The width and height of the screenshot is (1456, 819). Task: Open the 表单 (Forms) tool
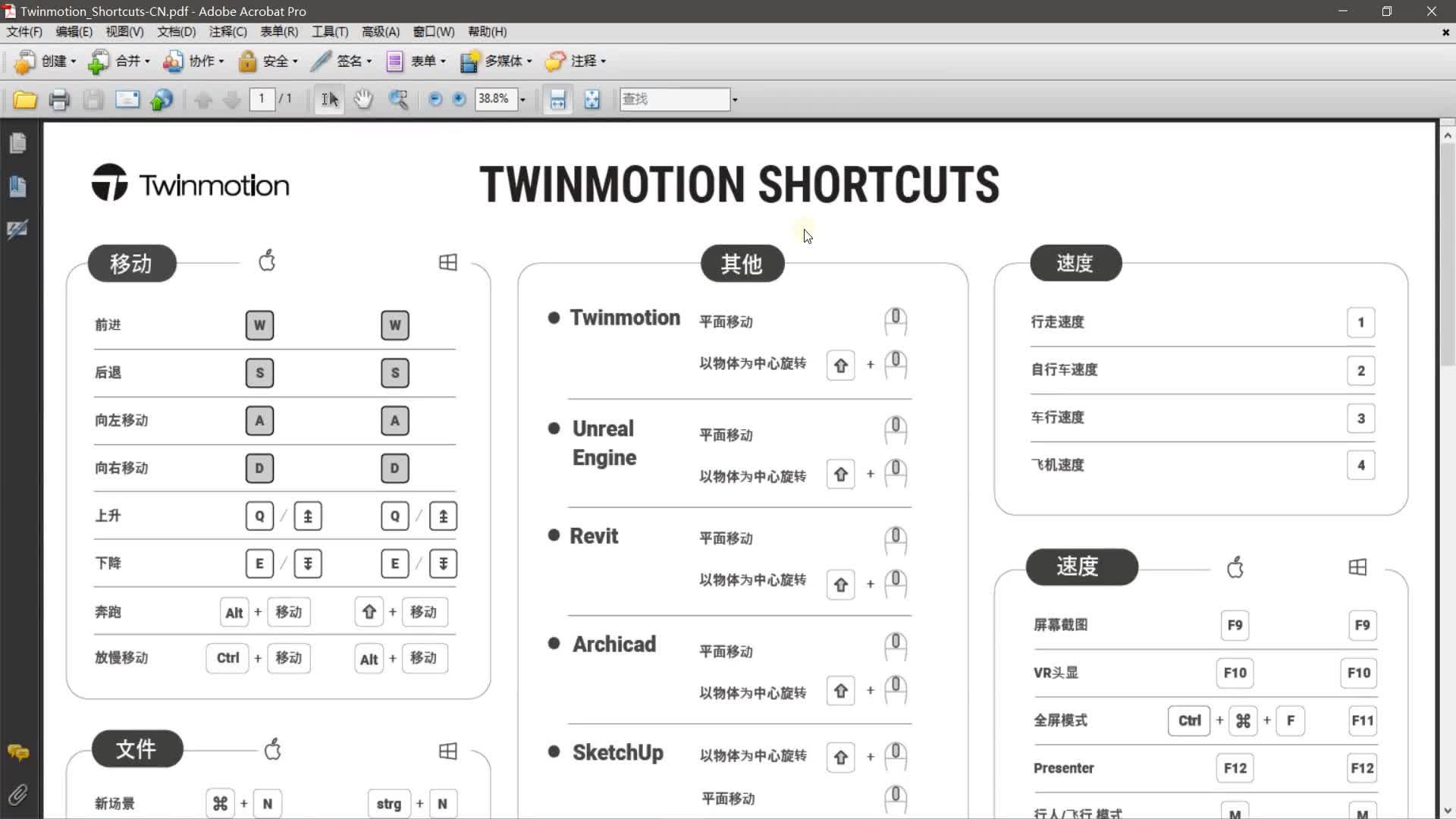[419, 61]
